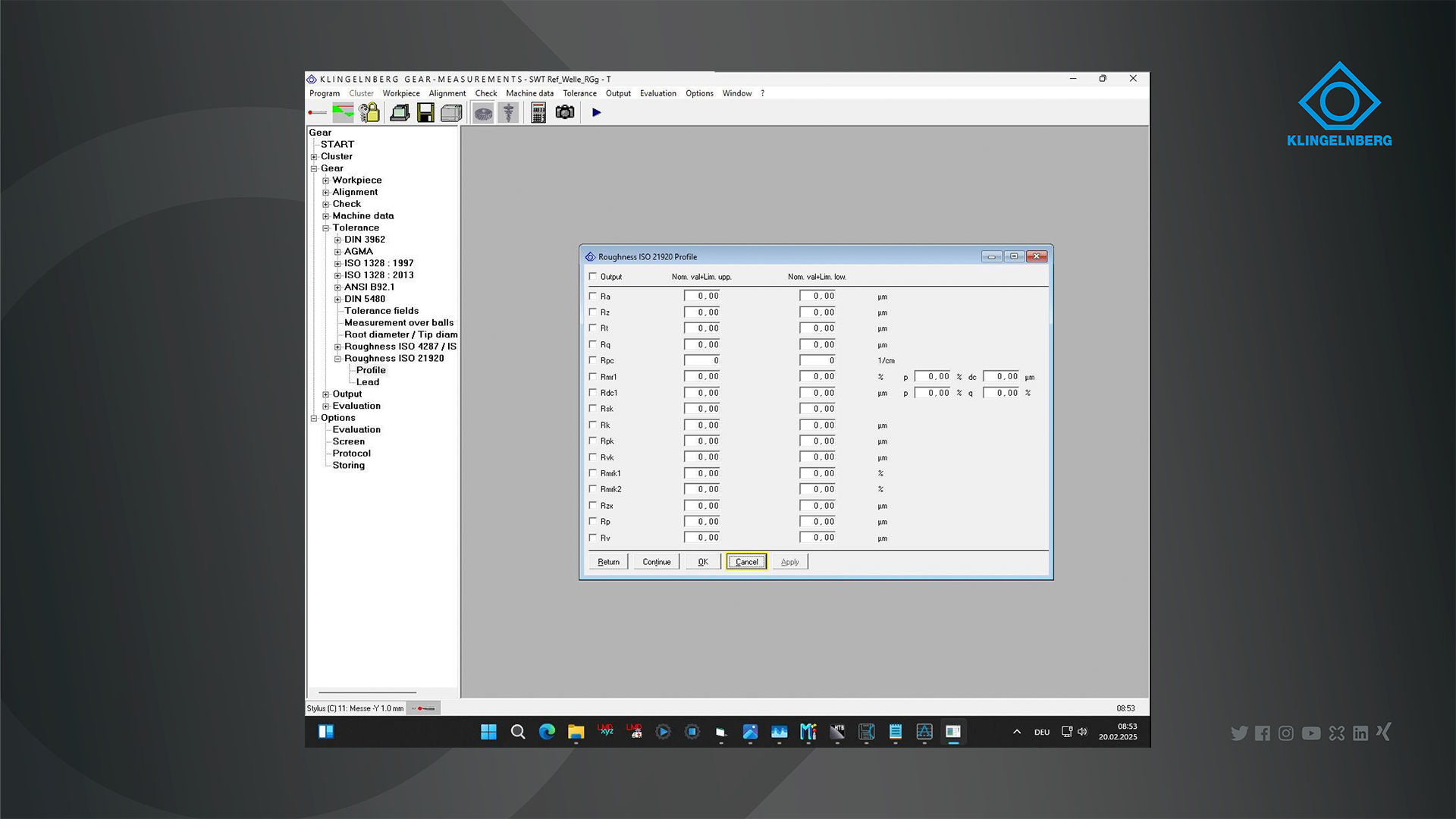Confirm with the OK button
This screenshot has width=1456, height=819.
coord(703,562)
